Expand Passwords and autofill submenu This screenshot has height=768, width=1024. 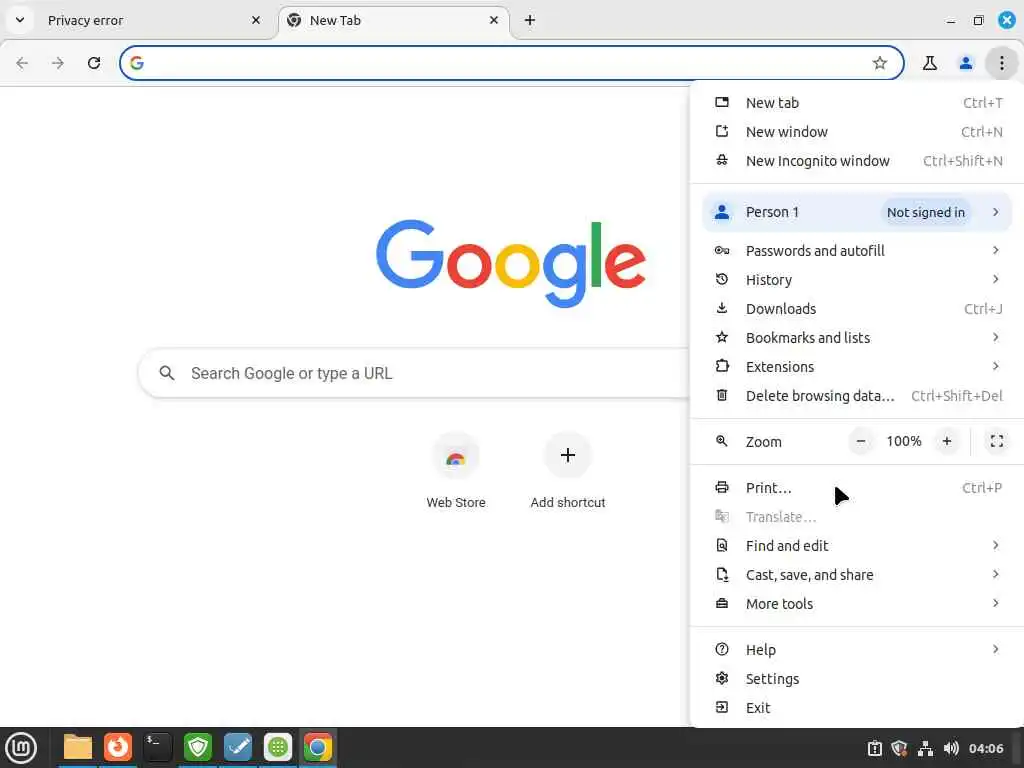point(857,251)
